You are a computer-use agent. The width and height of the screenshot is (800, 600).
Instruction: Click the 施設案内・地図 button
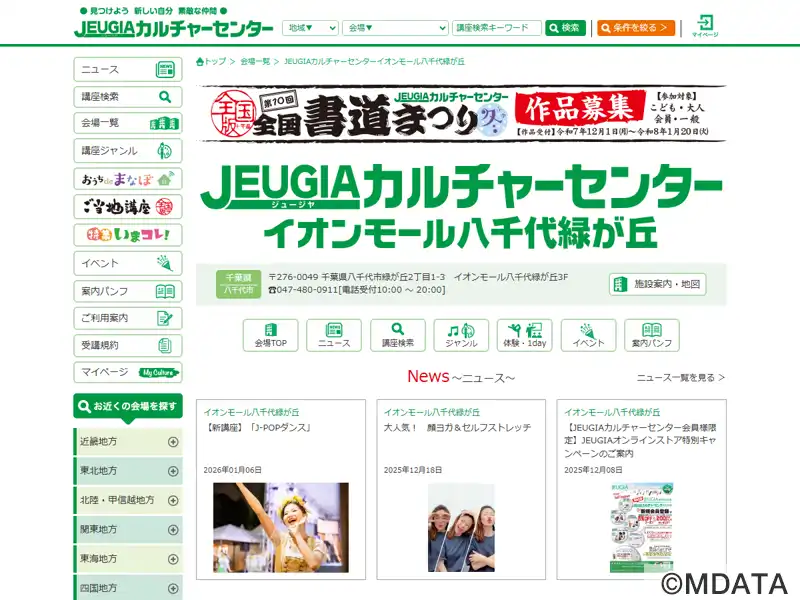(x=657, y=284)
